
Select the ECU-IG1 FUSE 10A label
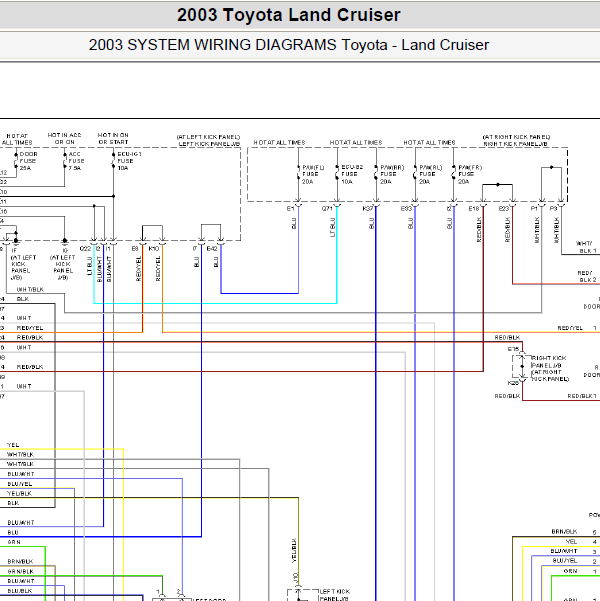tap(129, 161)
